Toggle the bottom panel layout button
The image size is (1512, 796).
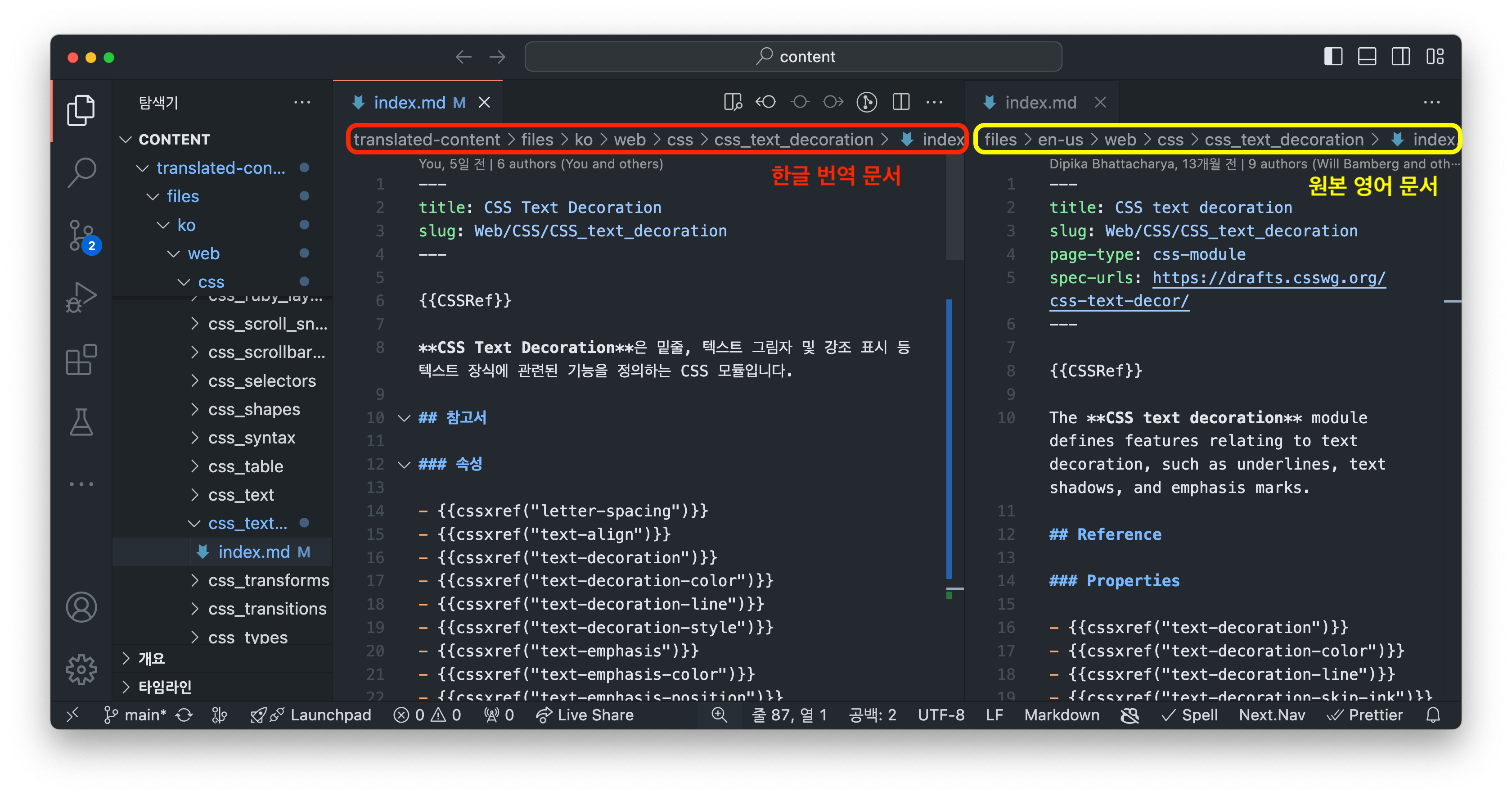pos(1367,57)
